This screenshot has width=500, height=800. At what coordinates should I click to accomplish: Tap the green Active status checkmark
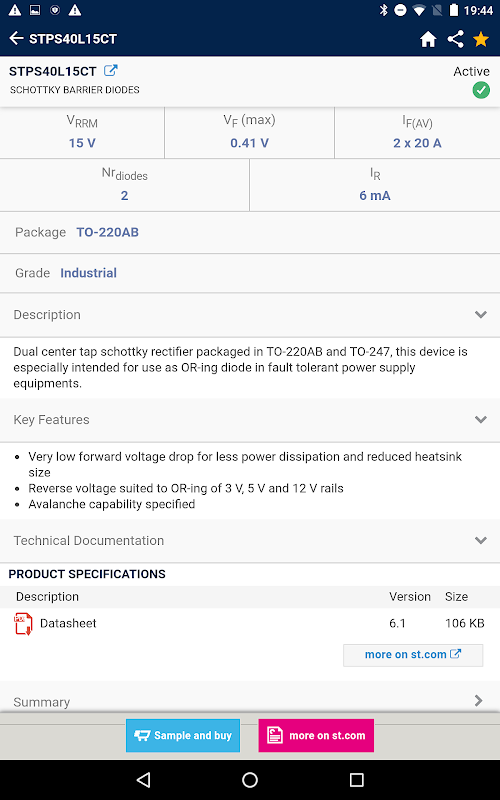pos(481,90)
